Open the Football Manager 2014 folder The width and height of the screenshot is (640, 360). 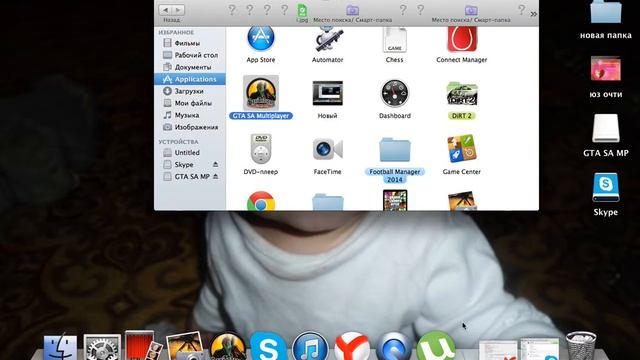(394, 149)
